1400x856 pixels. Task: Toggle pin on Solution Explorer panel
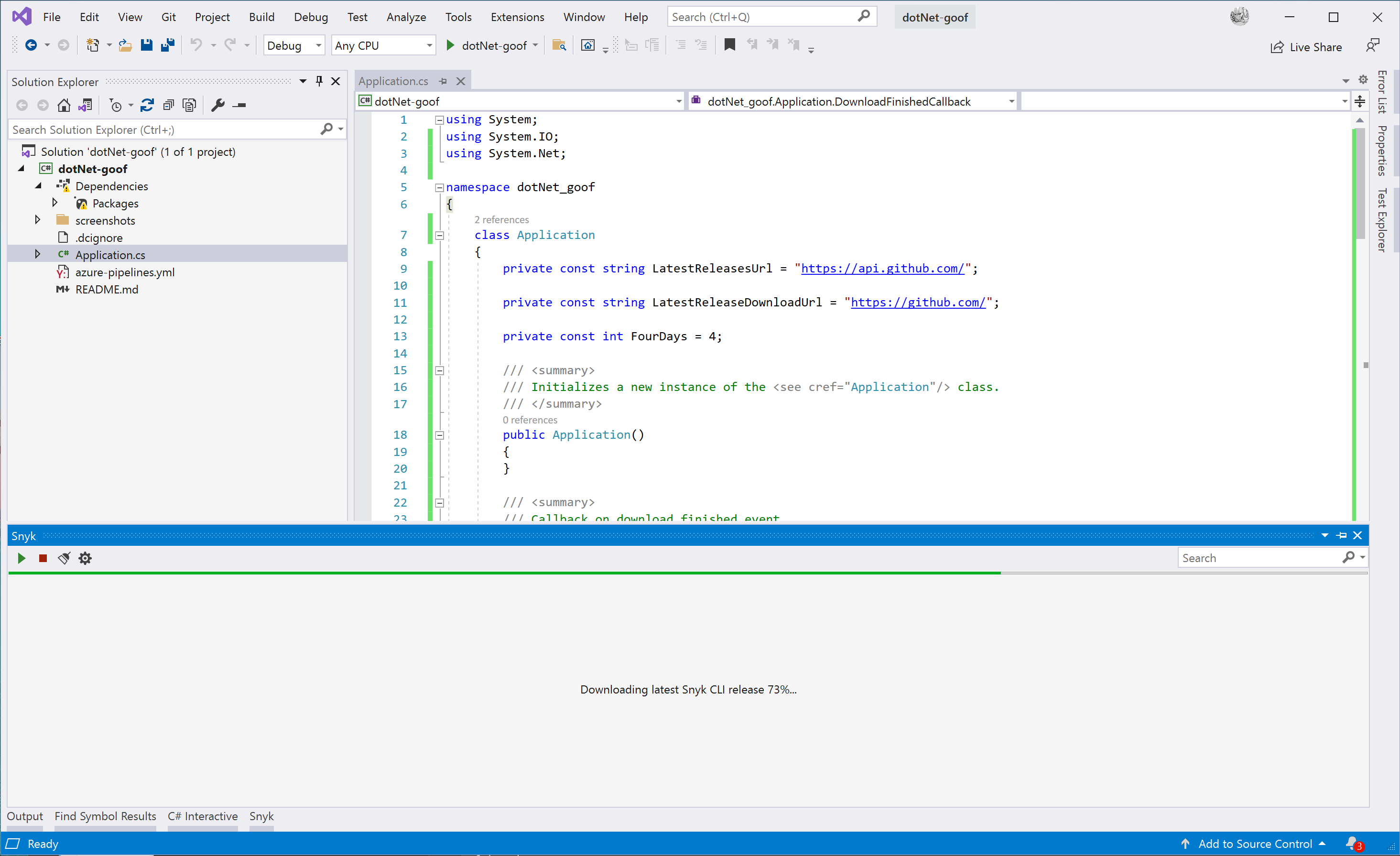point(319,81)
